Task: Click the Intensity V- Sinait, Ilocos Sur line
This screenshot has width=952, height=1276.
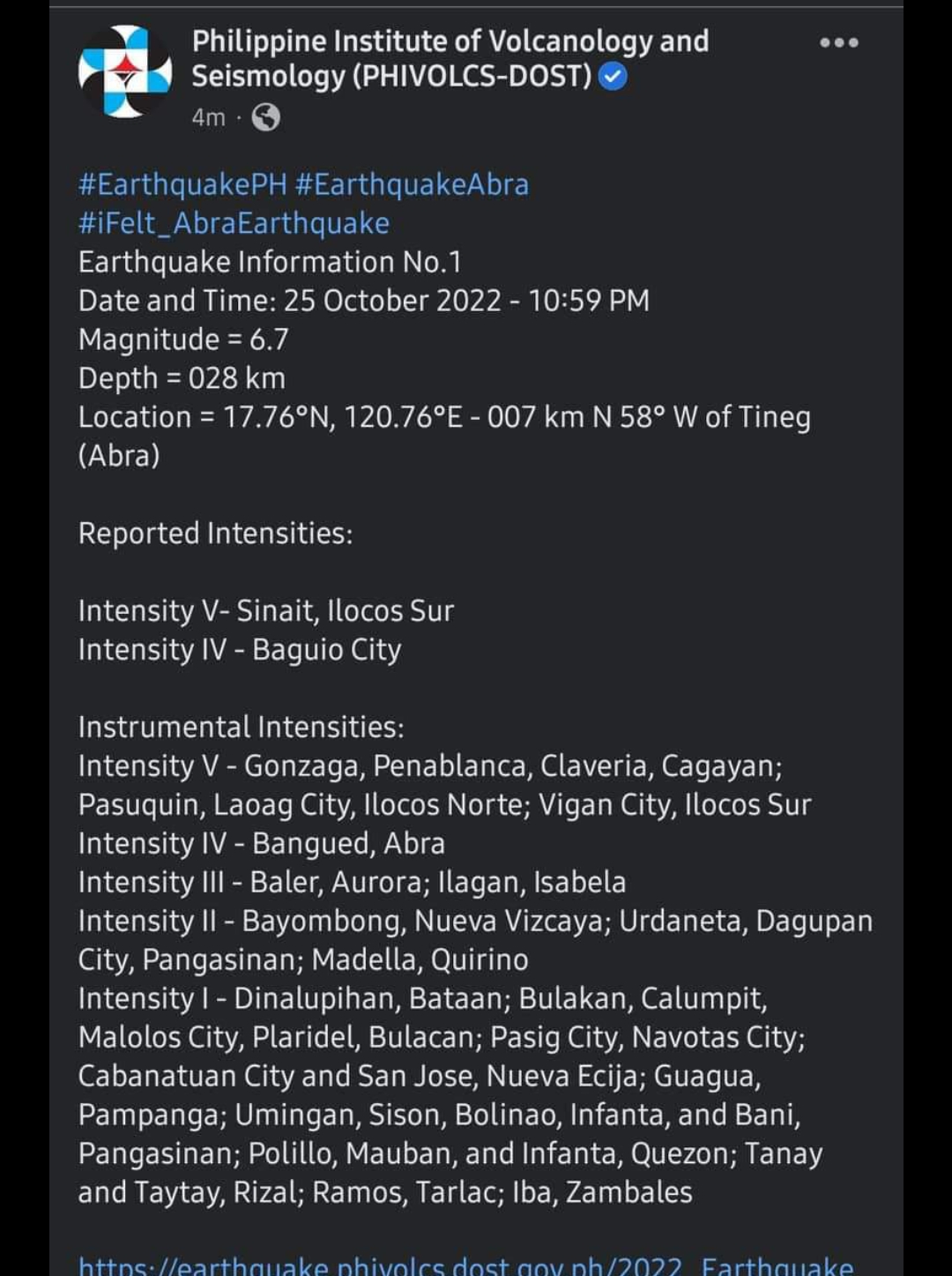Action: coord(266,611)
